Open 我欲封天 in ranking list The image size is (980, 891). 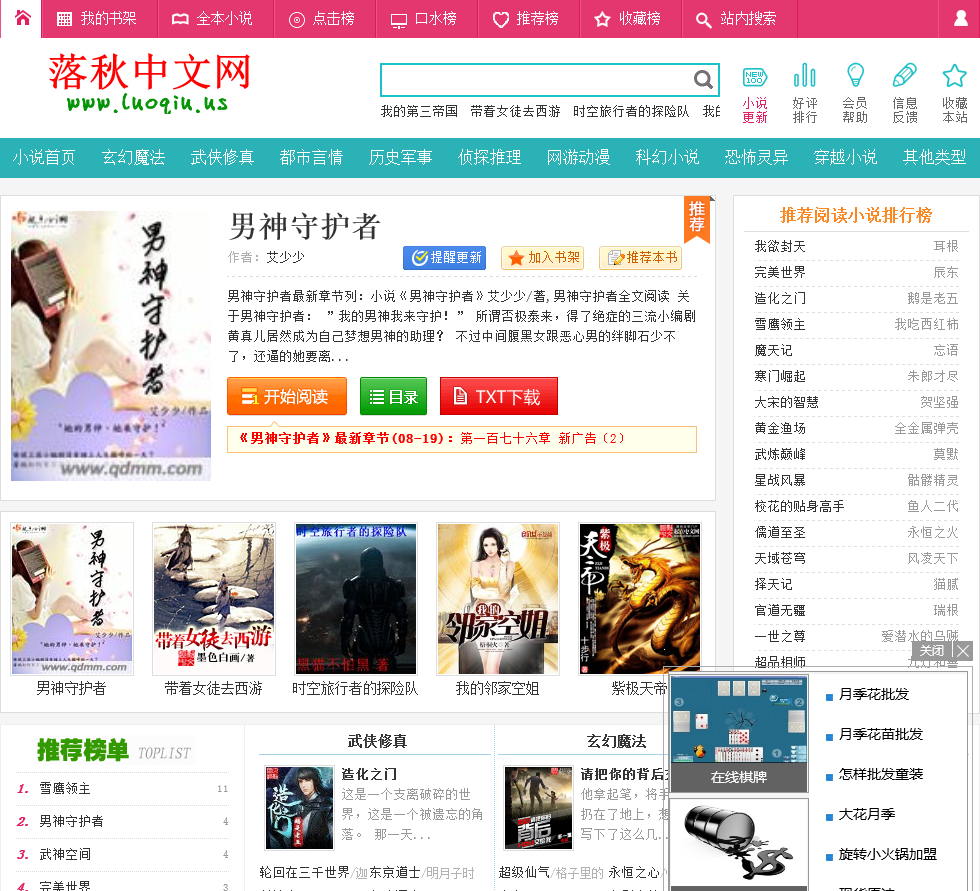click(780, 246)
